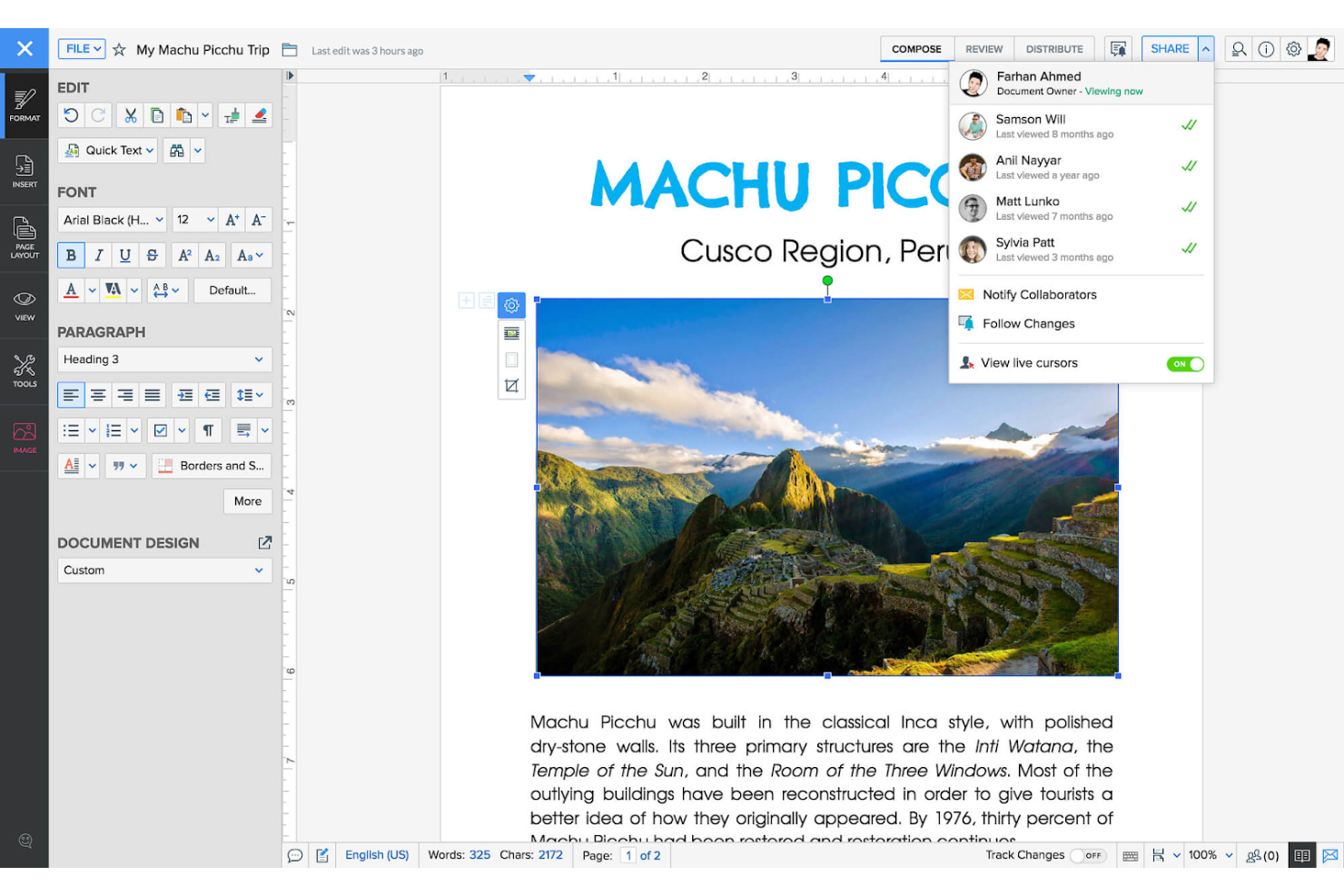Turn off View live cursors
1344x896 pixels.
(1185, 363)
